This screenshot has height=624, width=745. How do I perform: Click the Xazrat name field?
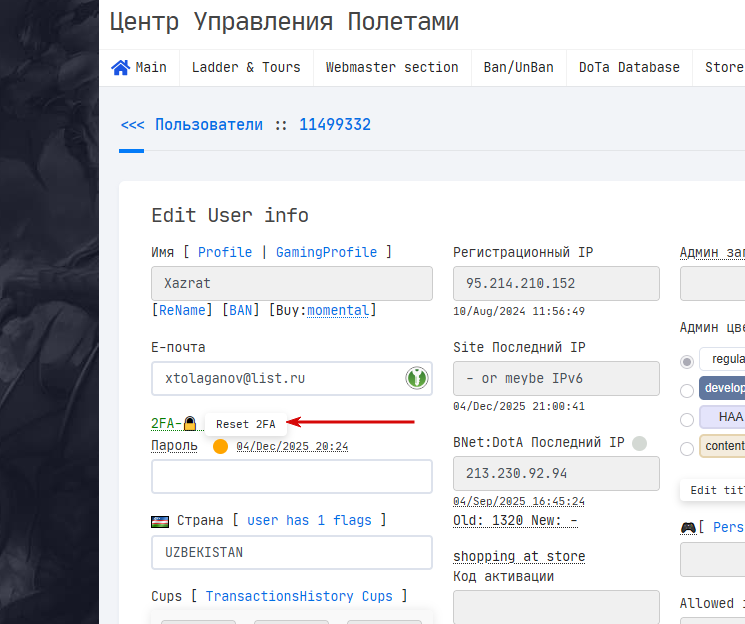click(292, 283)
